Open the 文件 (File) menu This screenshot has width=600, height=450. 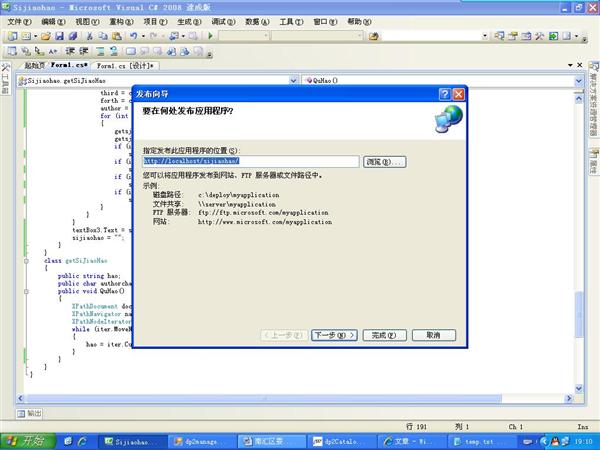click(x=20, y=22)
